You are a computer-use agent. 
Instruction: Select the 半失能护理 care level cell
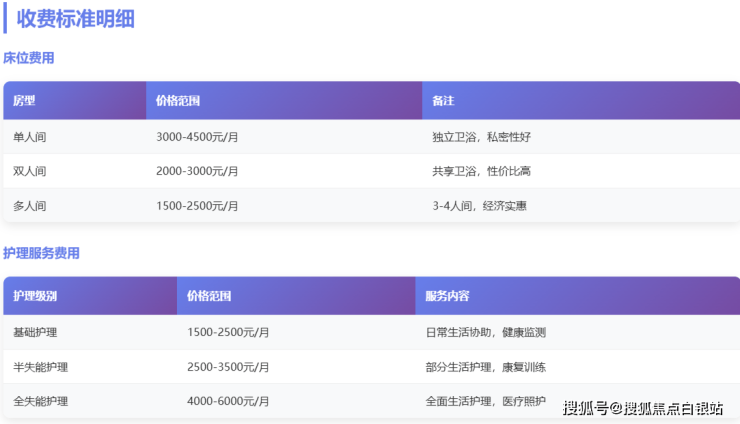40,367
